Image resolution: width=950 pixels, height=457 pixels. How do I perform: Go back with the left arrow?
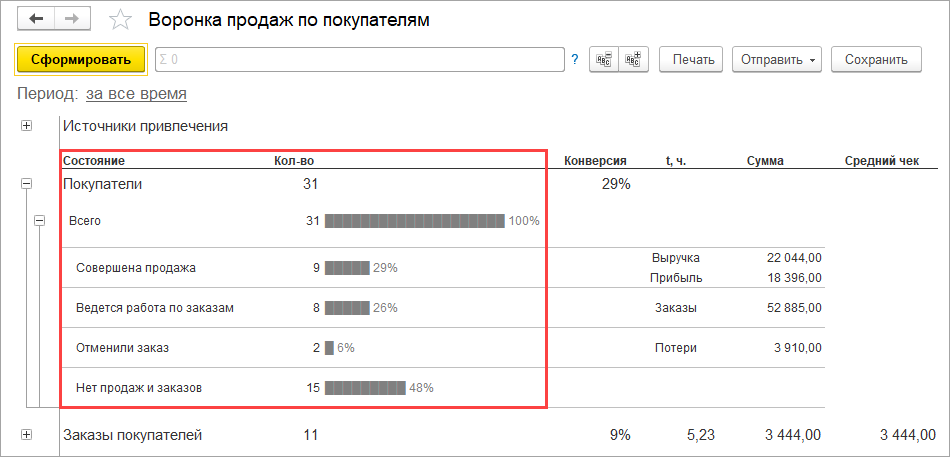point(36,20)
